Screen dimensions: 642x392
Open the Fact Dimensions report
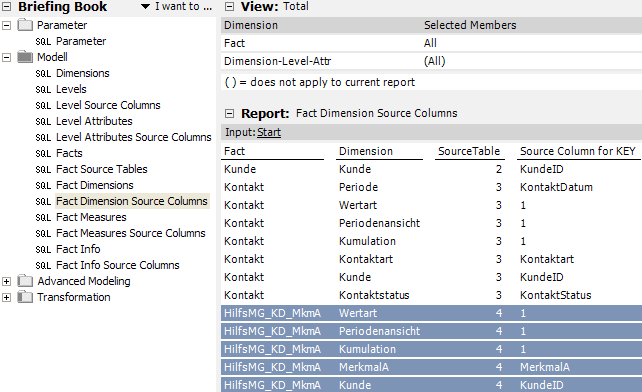pyautogui.click(x=95, y=185)
